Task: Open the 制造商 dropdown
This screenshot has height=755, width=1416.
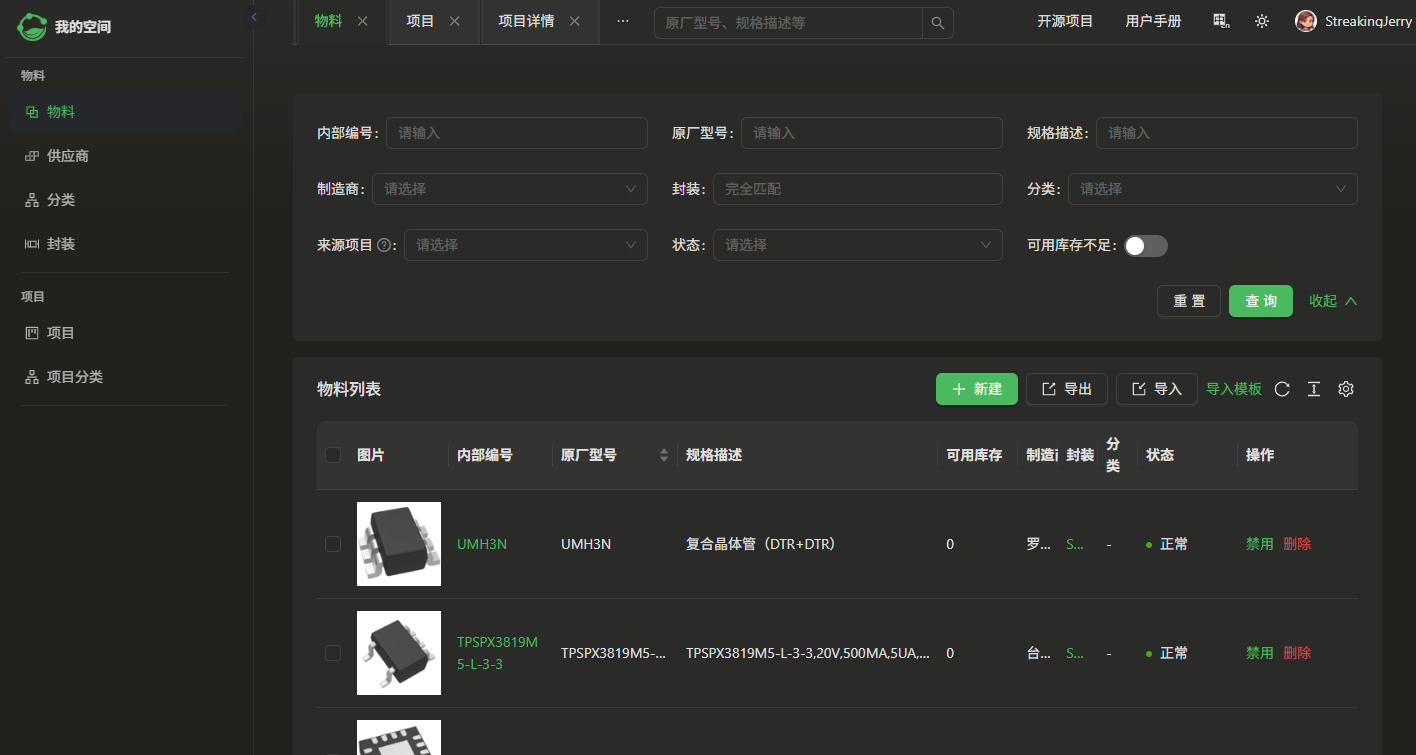Action: click(x=510, y=189)
